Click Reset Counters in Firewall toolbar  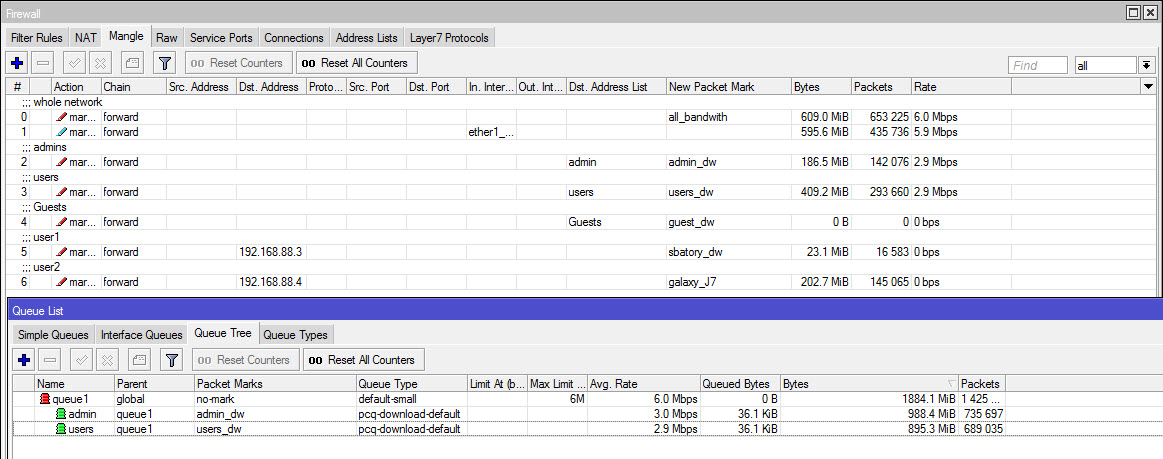(x=238, y=63)
